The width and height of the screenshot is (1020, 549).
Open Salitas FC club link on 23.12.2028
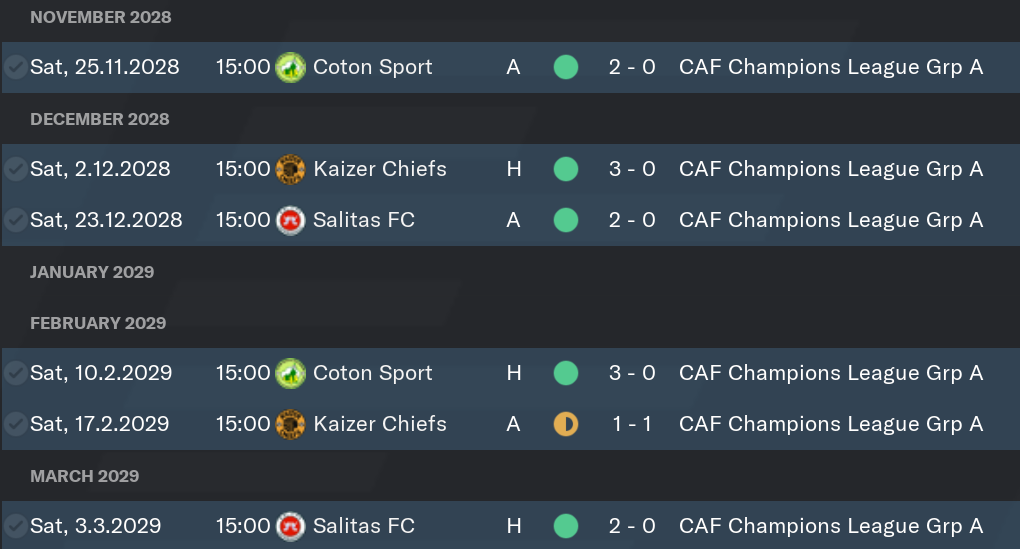tap(364, 220)
